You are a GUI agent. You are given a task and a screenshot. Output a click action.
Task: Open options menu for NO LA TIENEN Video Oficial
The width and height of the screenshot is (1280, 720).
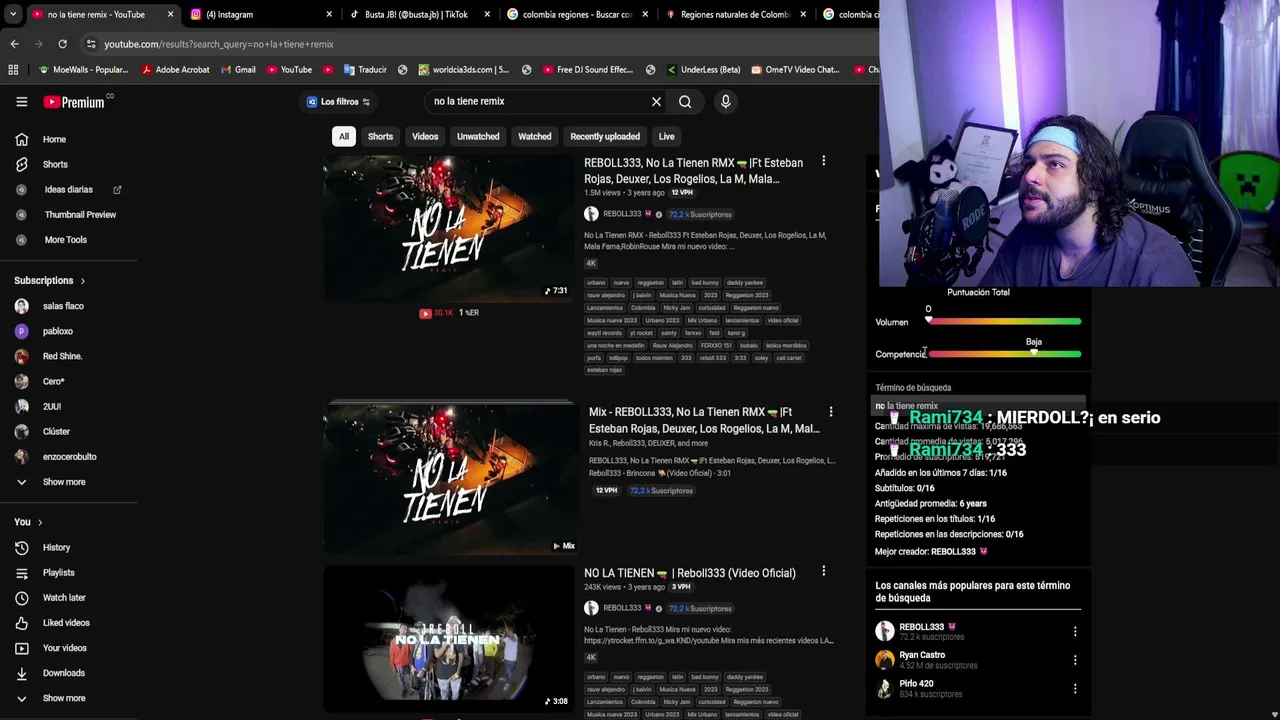tap(823, 571)
